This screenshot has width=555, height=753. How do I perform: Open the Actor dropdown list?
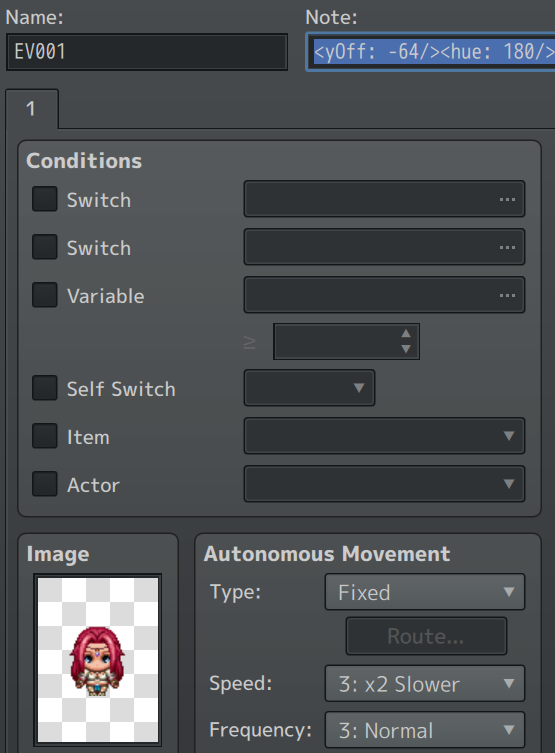click(384, 484)
